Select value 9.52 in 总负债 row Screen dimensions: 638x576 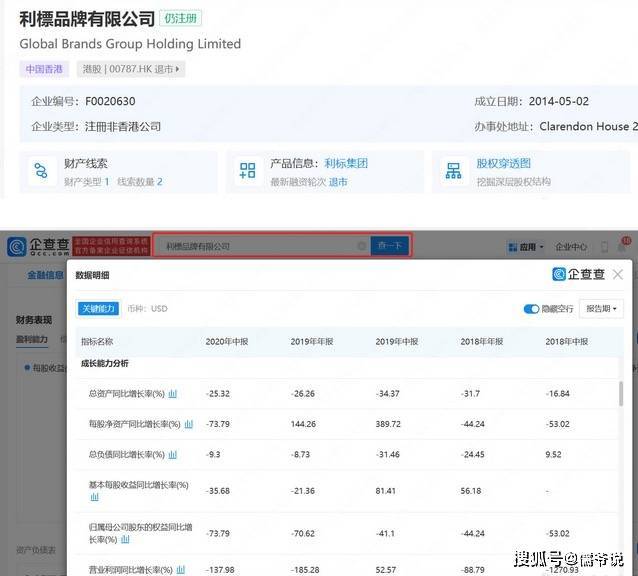[553, 455]
